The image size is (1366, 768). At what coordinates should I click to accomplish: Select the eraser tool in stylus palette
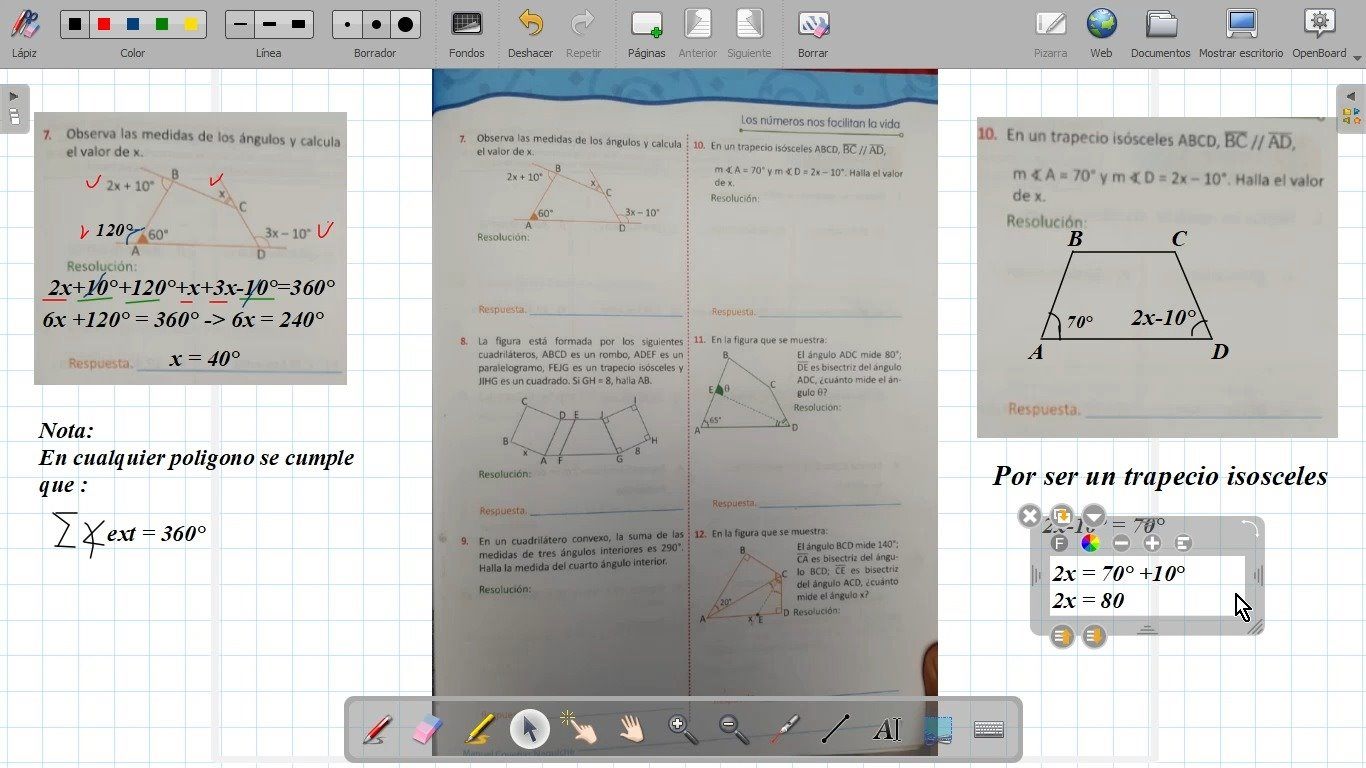[x=427, y=729]
